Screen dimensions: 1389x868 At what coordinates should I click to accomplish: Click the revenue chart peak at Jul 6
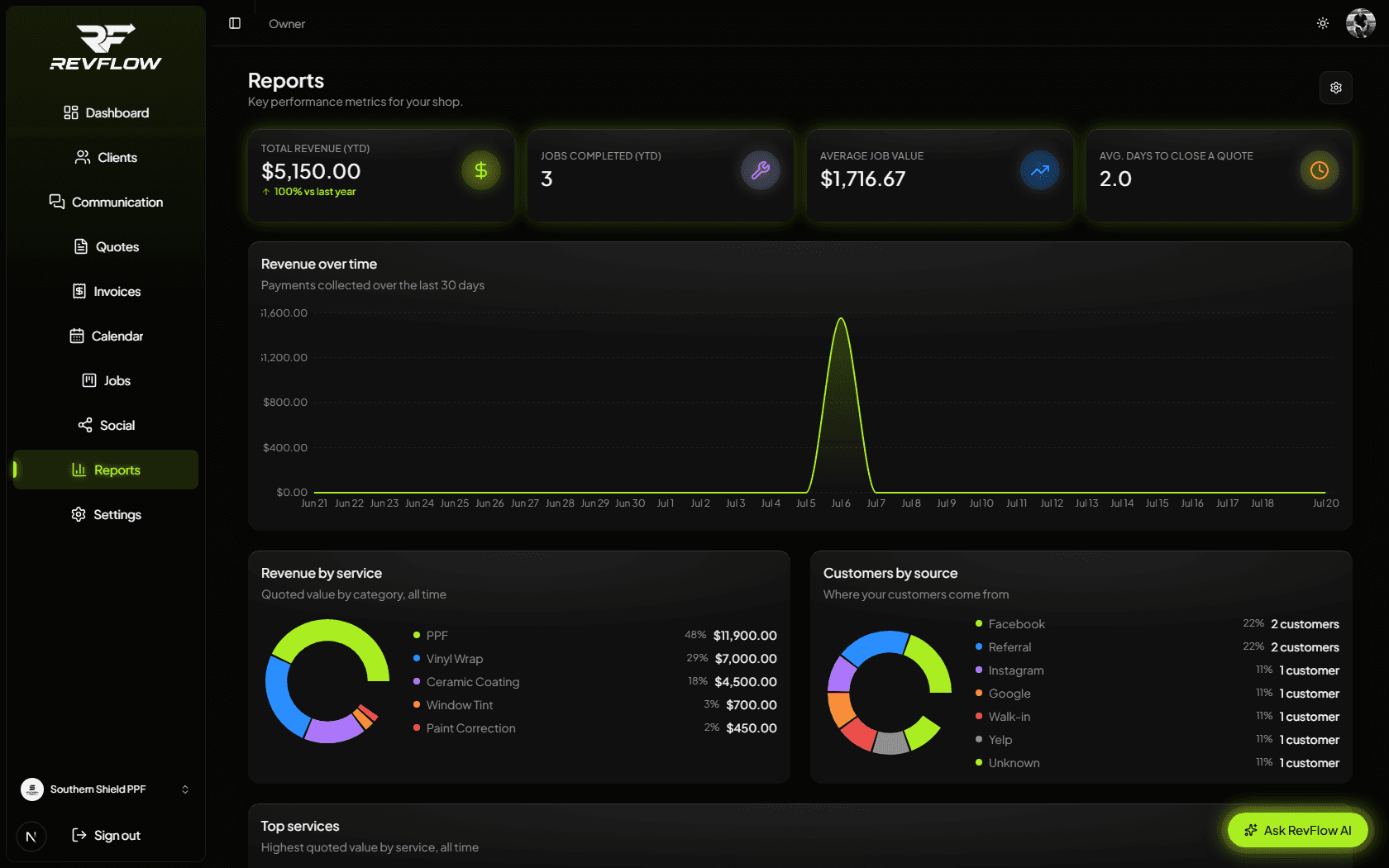[841, 319]
